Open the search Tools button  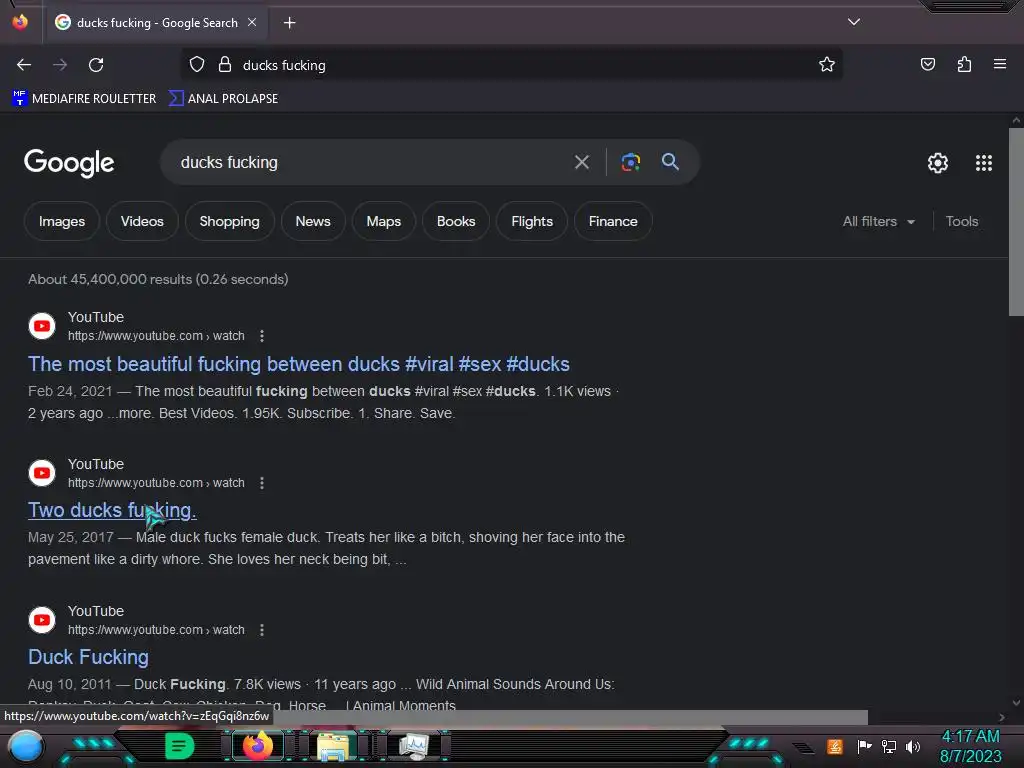click(962, 221)
